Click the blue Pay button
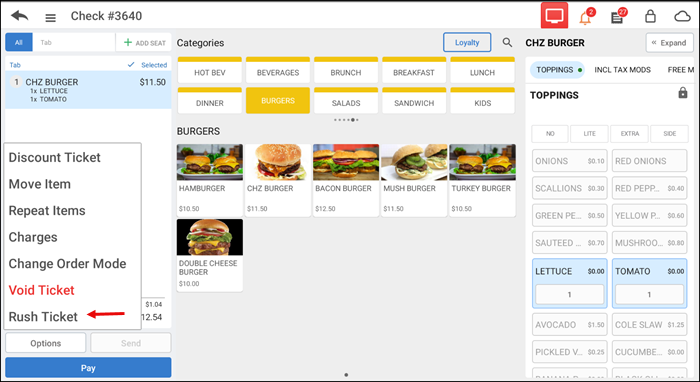The image size is (700, 382). [x=88, y=368]
